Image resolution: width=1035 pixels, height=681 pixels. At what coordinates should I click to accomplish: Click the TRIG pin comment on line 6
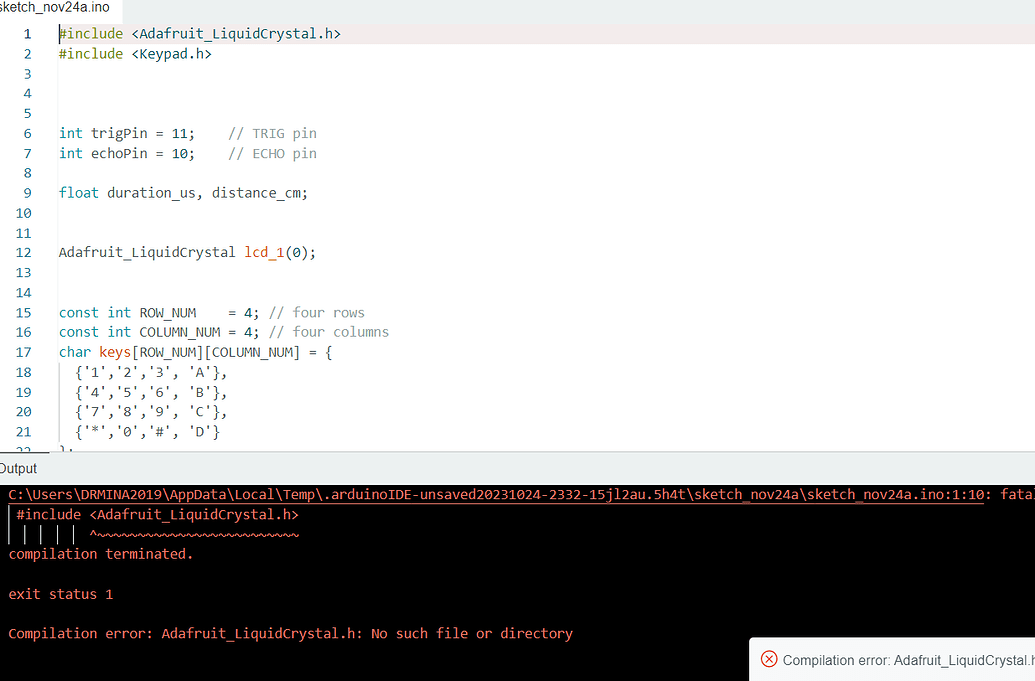pyautogui.click(x=285, y=133)
